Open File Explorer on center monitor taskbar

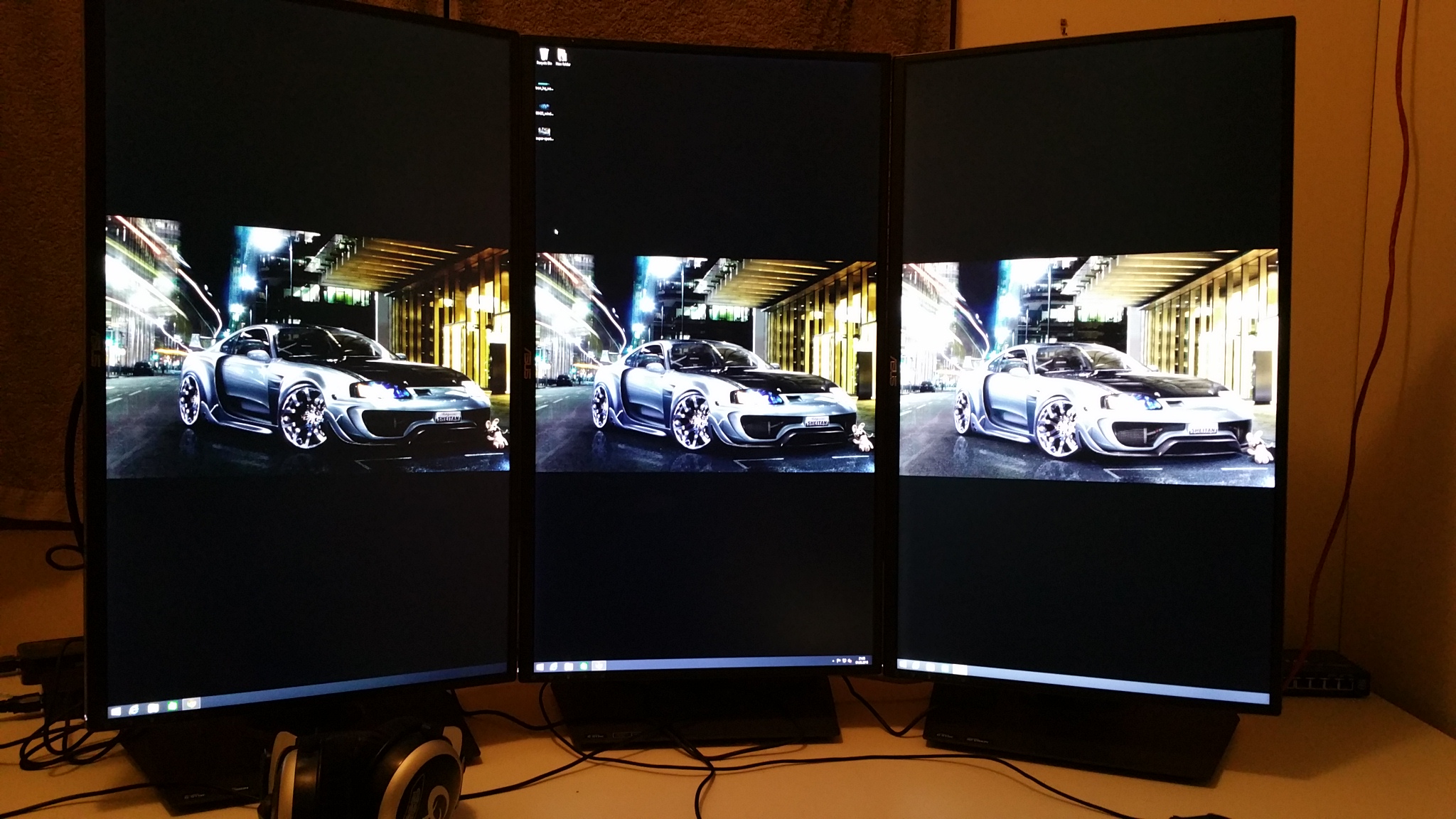(x=569, y=666)
